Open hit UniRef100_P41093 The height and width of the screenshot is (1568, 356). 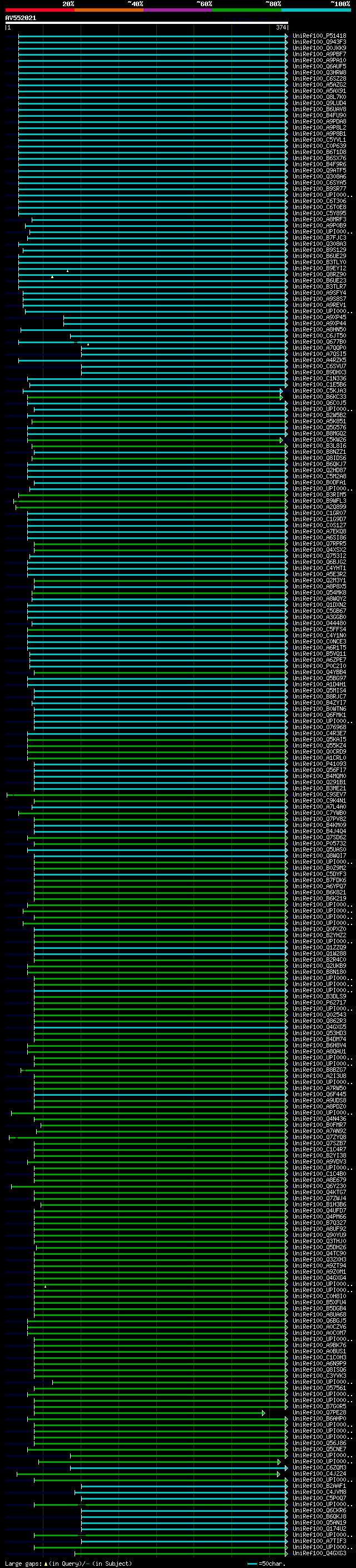(319, 764)
